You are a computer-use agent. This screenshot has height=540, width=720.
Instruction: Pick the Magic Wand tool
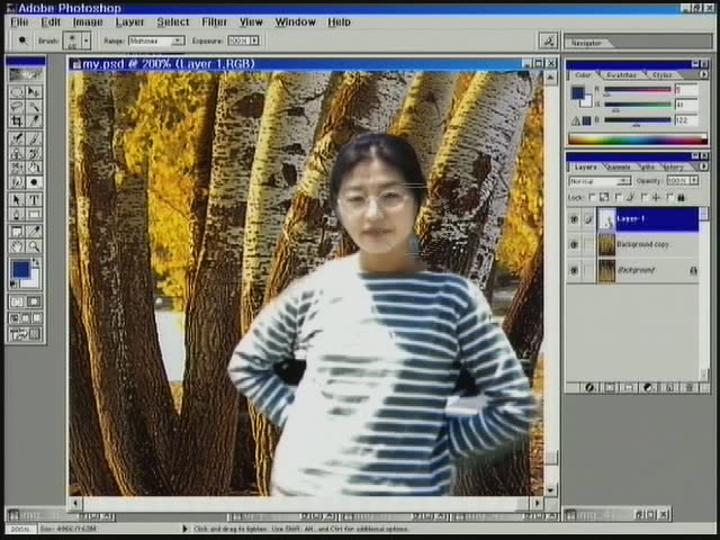pos(34,107)
